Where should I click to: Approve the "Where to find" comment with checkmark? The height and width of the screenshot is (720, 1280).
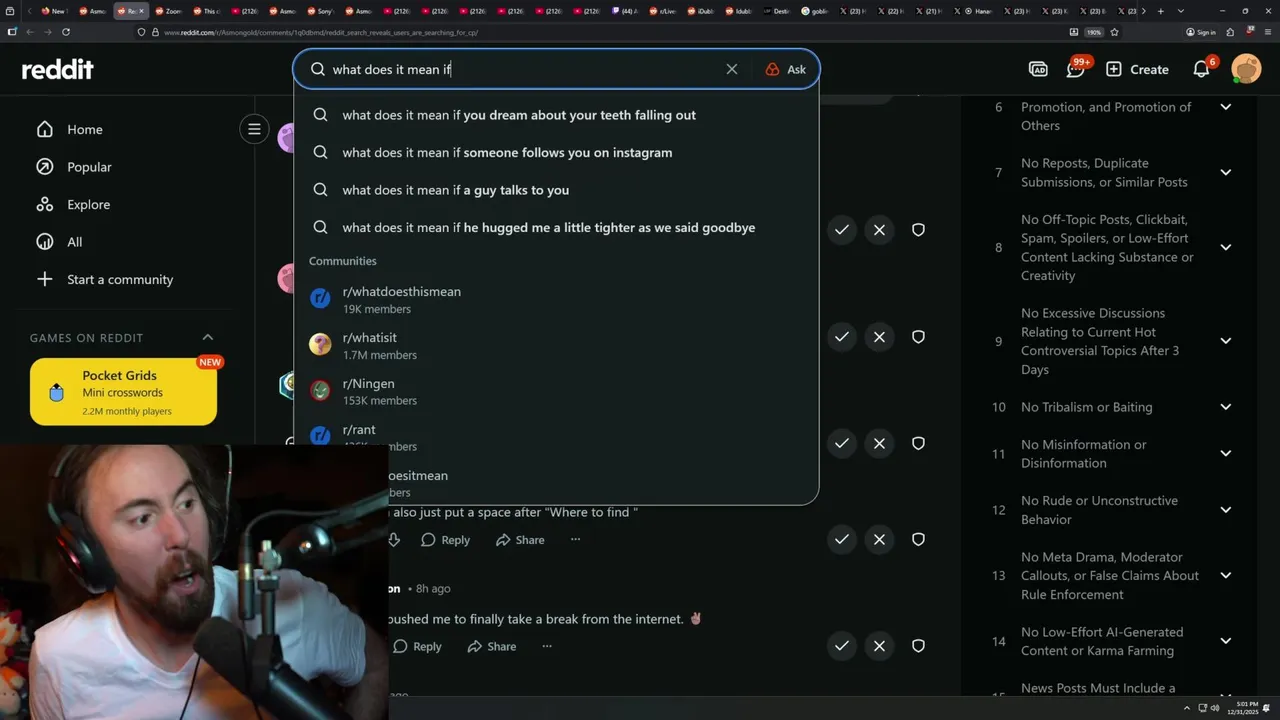[842, 540]
